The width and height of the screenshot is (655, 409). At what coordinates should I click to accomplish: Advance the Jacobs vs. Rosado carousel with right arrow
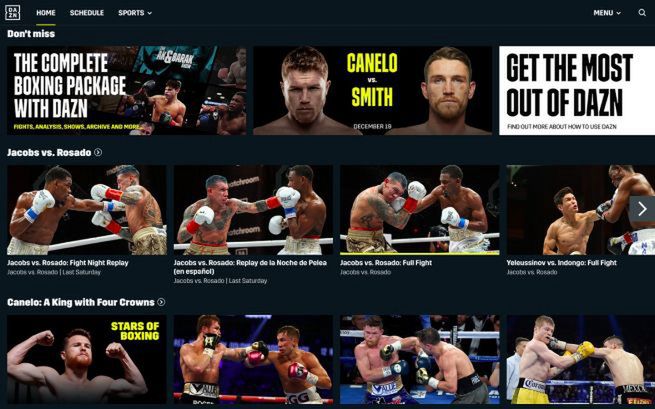click(642, 208)
